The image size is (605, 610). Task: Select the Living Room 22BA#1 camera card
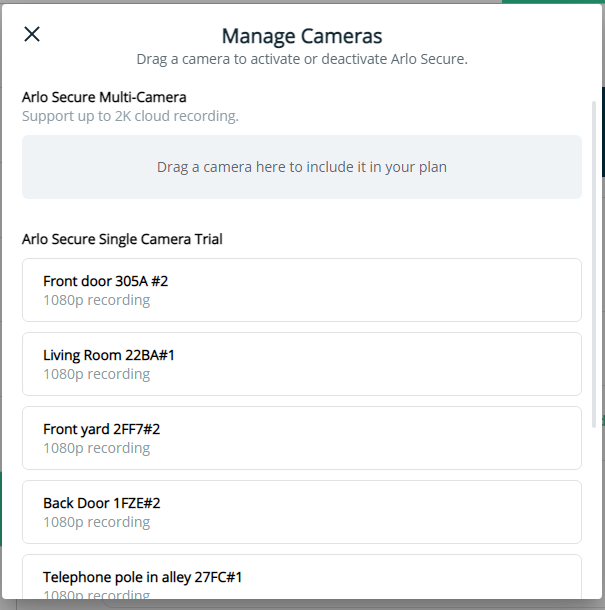coord(302,364)
